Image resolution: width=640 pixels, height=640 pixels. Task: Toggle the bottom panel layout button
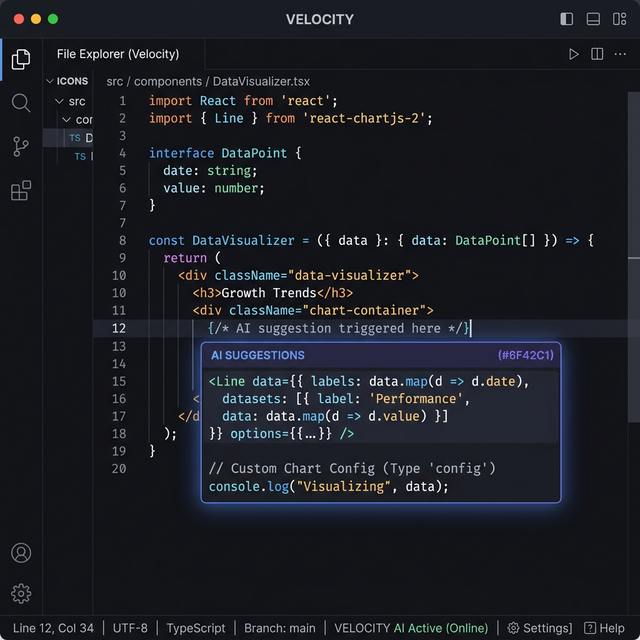pos(593,19)
